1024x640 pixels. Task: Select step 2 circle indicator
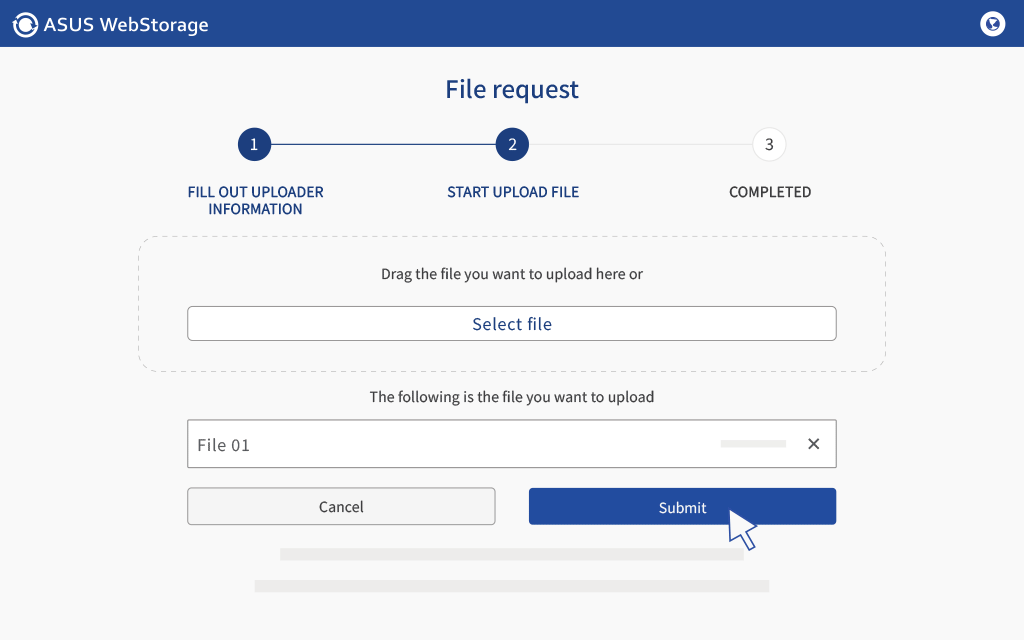pos(512,144)
